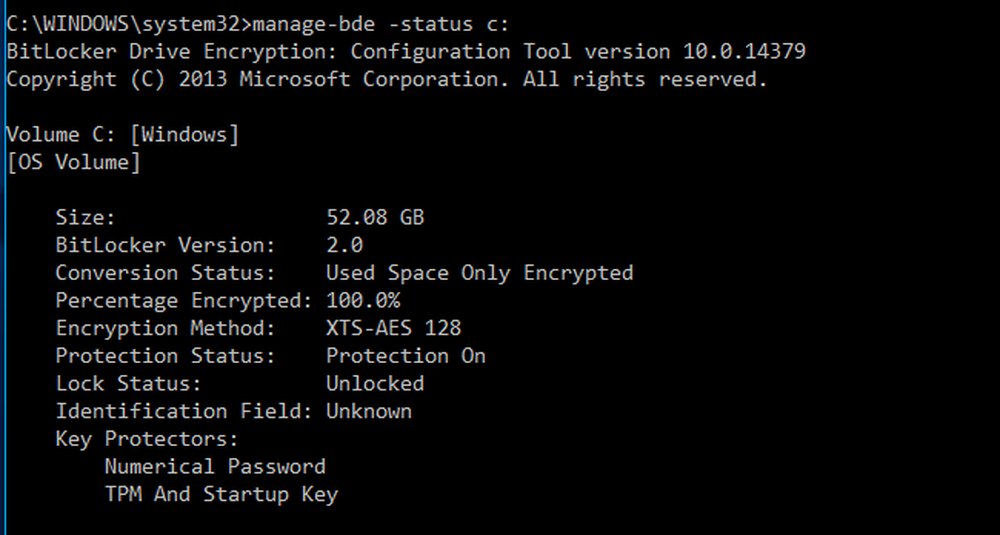Screen dimensions: 1000x535
Task: Click the Identification Field Unknown value
Action: click(x=369, y=411)
